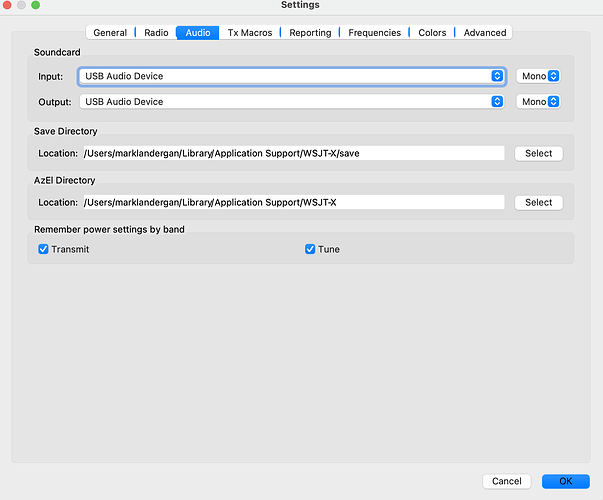603x500 pixels.
Task: Switch to the Colors tab
Action: tap(432, 33)
